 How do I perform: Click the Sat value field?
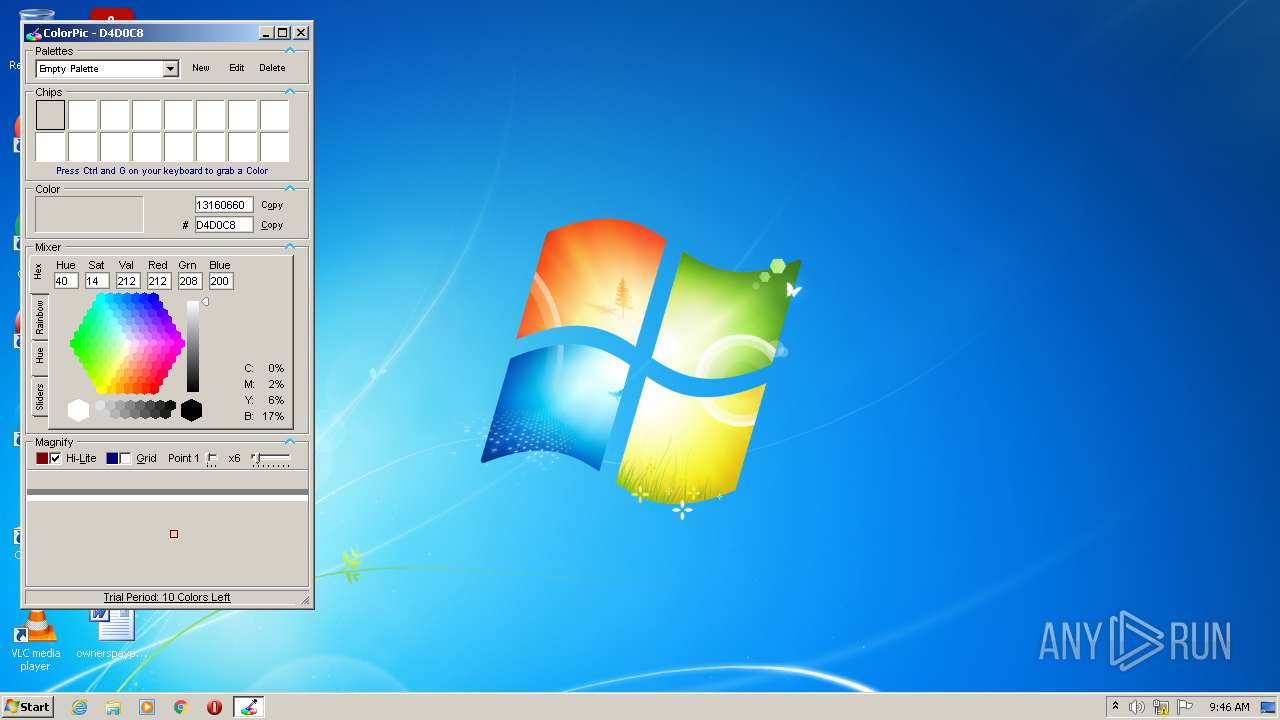pos(97,281)
